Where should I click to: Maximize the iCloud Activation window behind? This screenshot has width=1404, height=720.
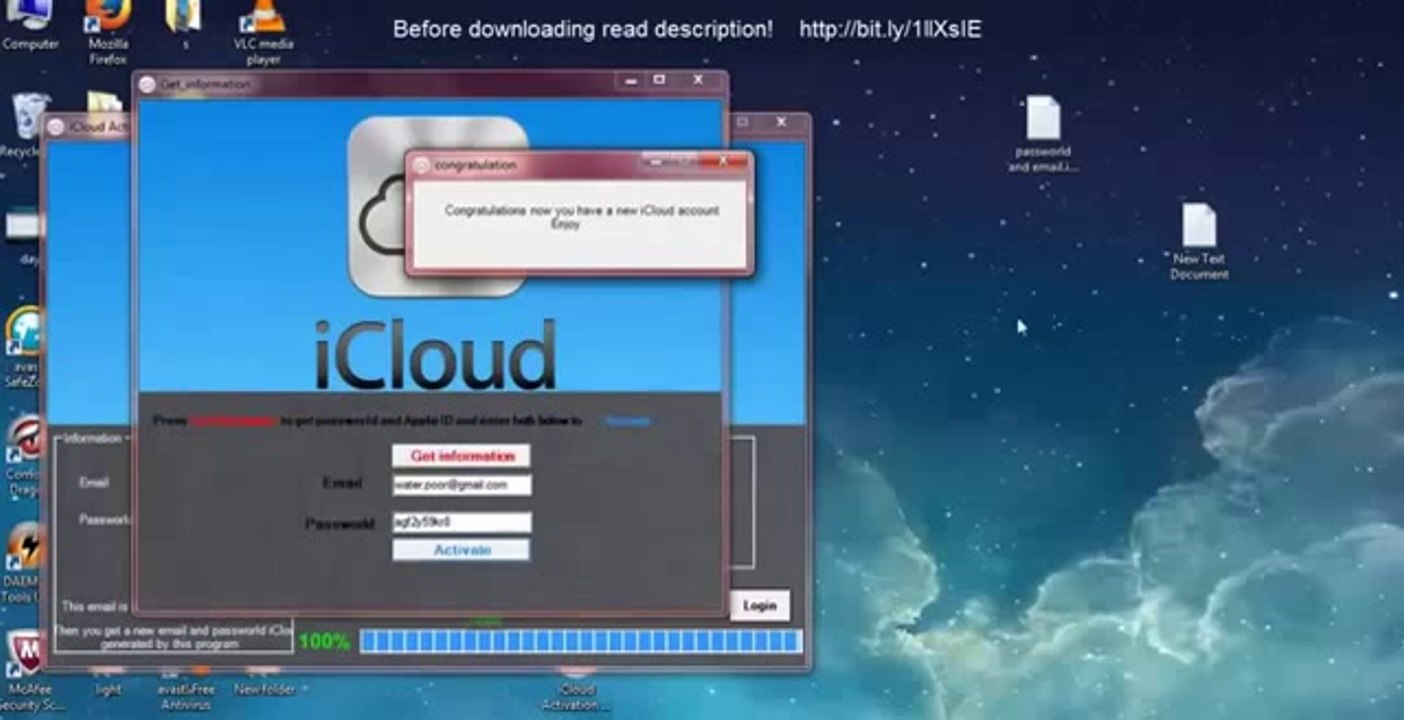click(743, 122)
